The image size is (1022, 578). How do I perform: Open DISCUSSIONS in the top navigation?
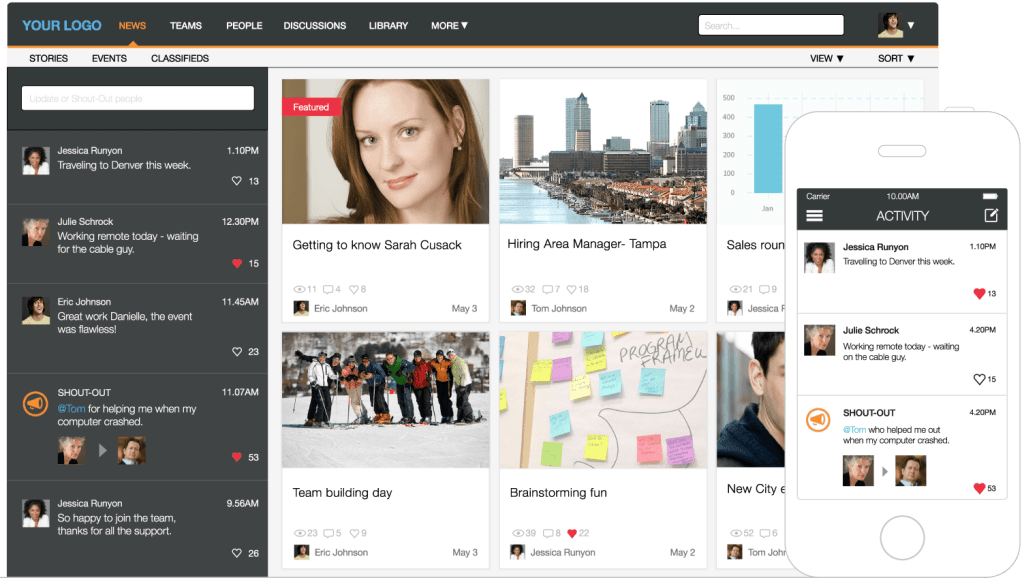(315, 25)
